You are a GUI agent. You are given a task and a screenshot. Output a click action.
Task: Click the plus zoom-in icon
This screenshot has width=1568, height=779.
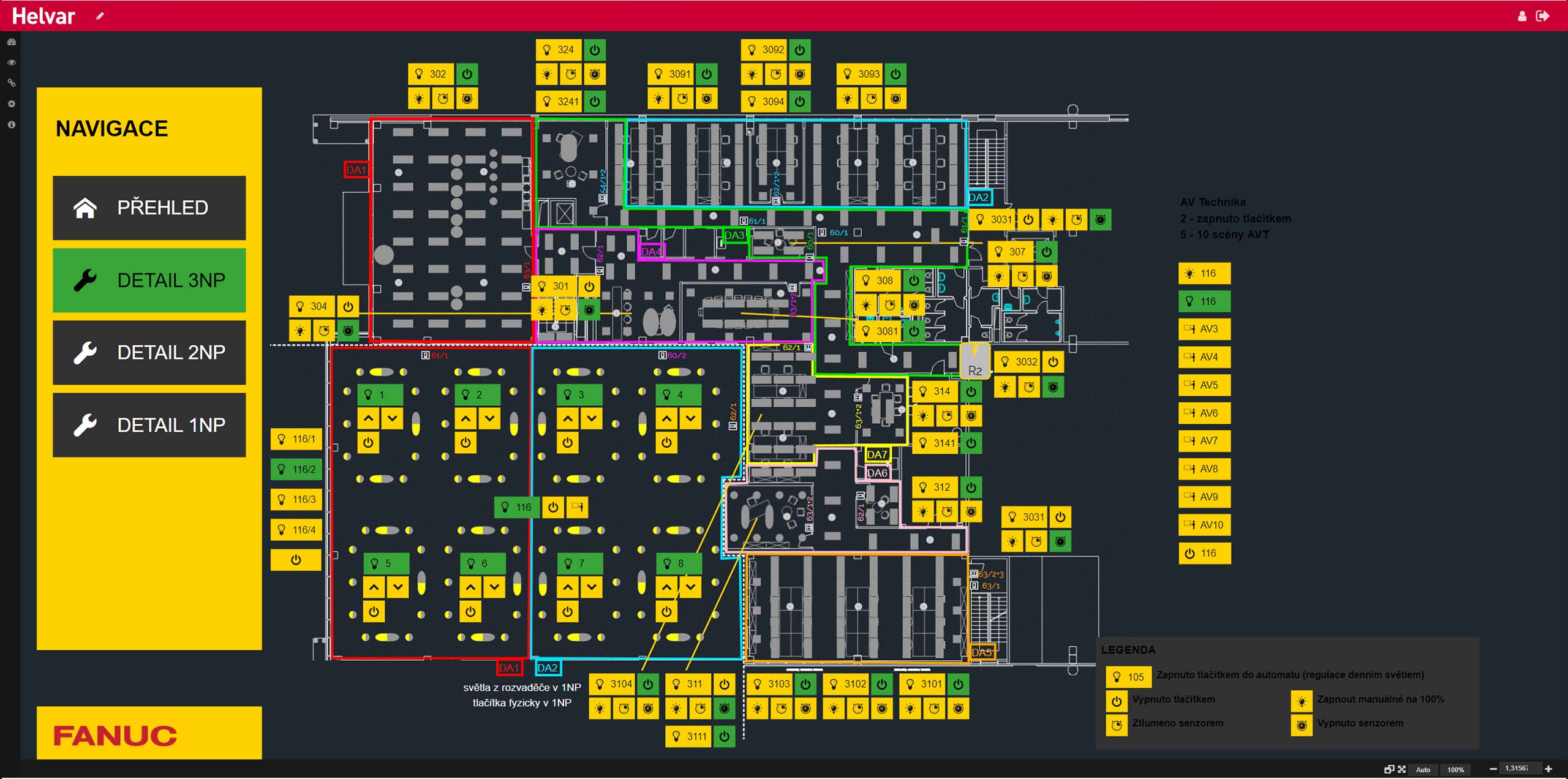coord(1548,769)
